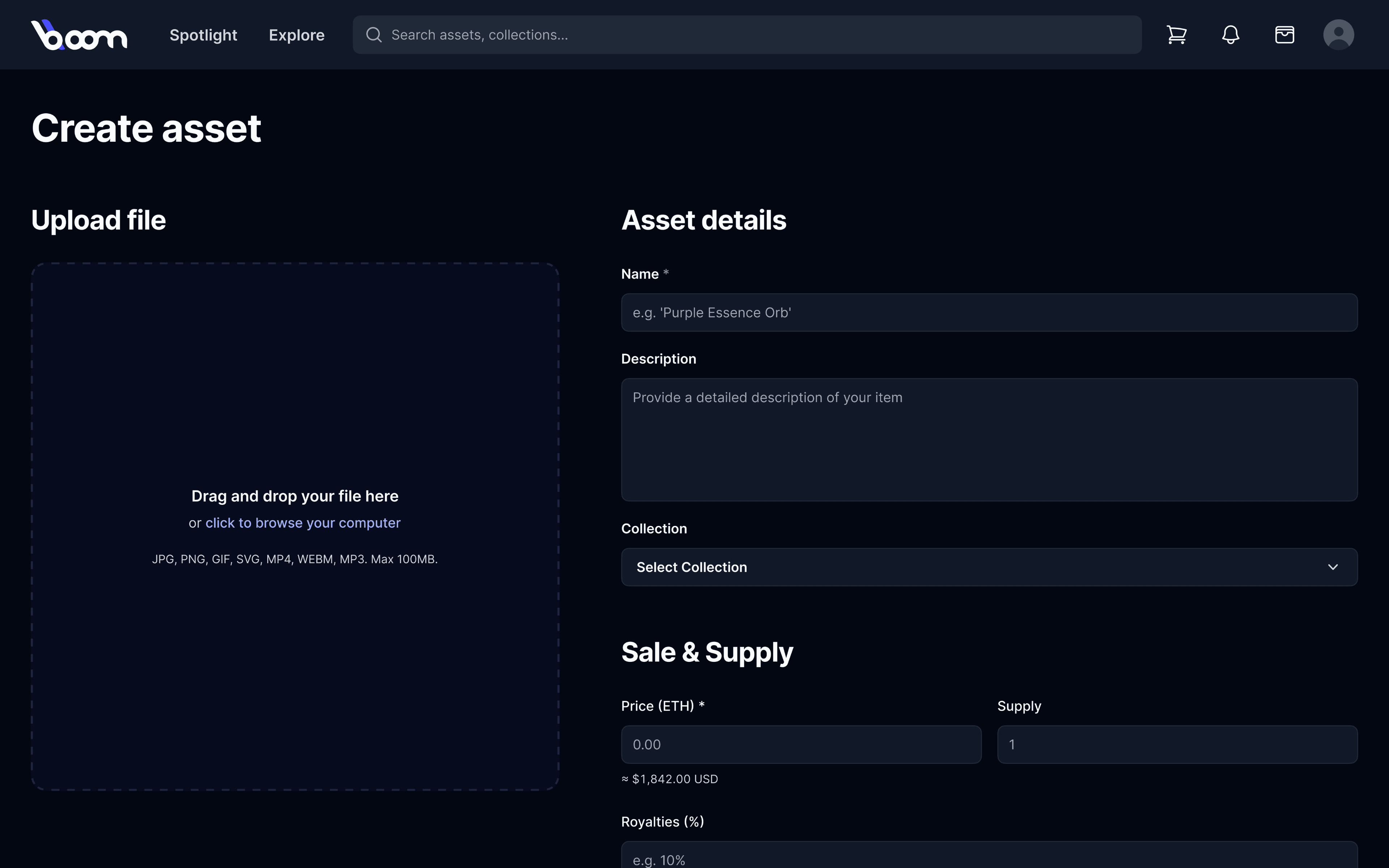The image size is (1389, 868).
Task: Click the supported file formats text
Action: pyautogui.click(x=295, y=559)
